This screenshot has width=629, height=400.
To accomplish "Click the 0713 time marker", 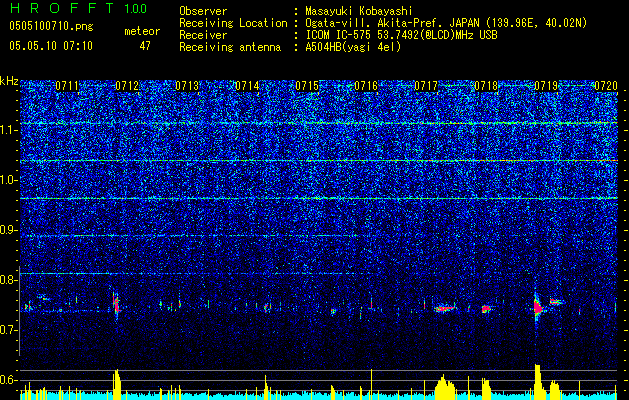I will [187, 86].
